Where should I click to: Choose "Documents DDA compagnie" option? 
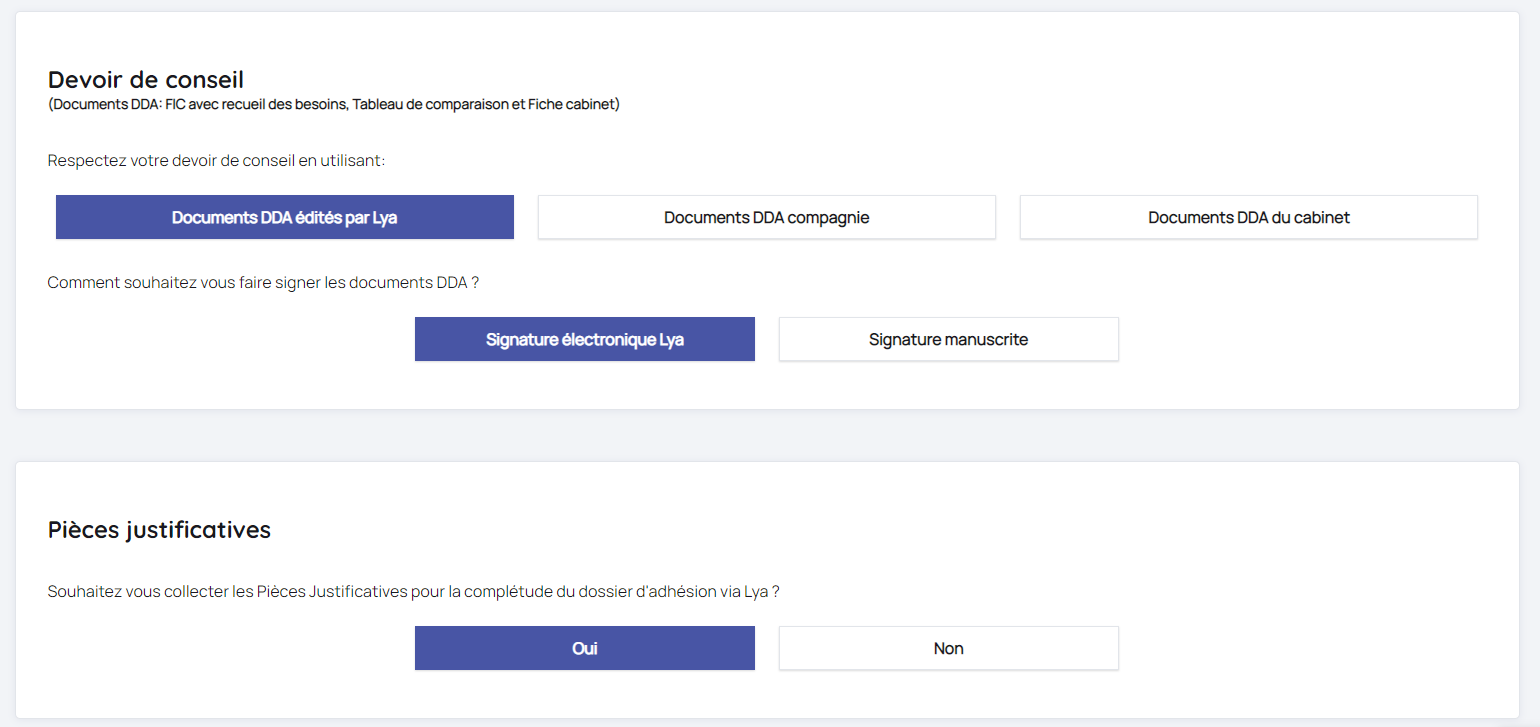tap(766, 217)
